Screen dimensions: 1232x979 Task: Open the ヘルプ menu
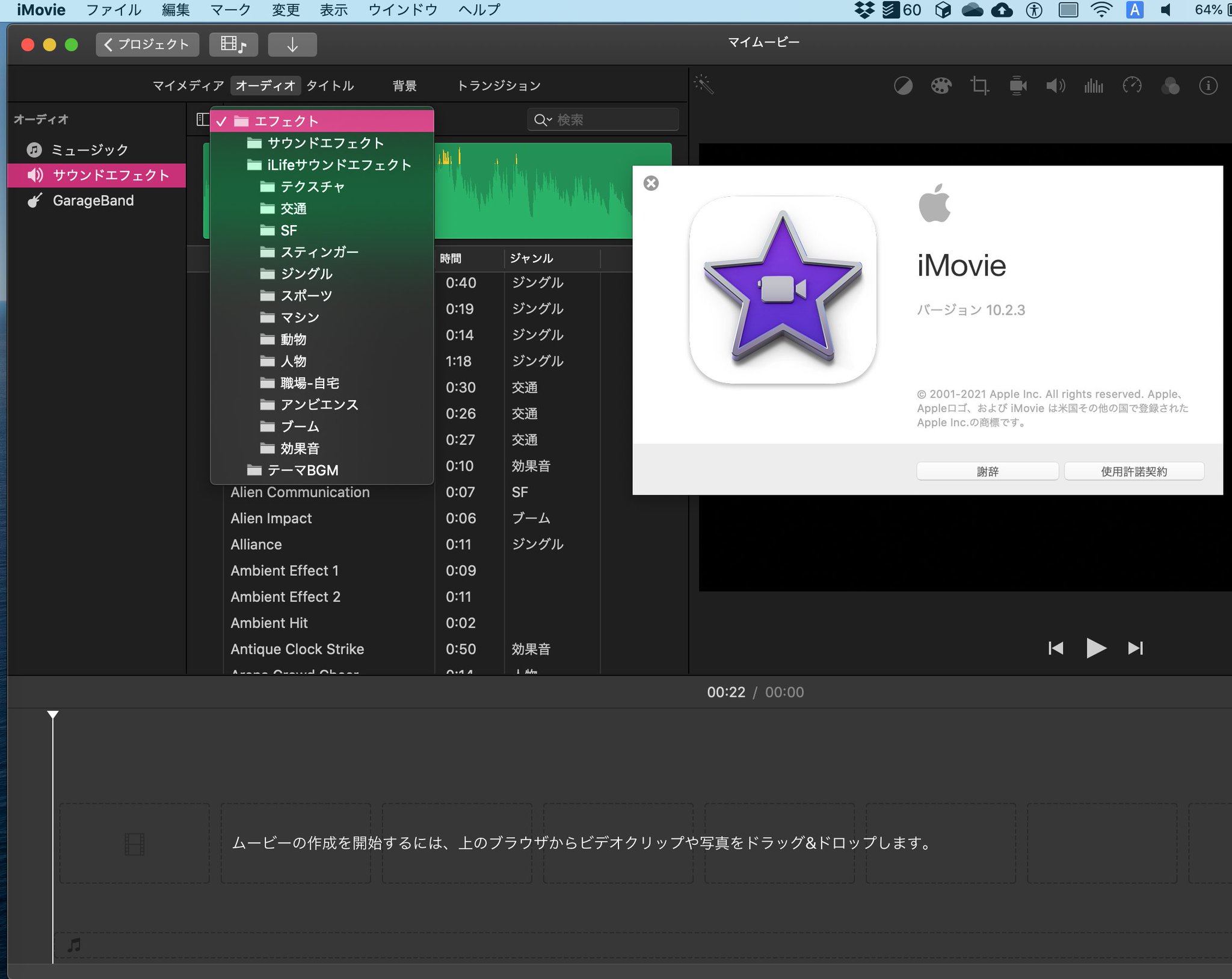pyautogui.click(x=479, y=10)
